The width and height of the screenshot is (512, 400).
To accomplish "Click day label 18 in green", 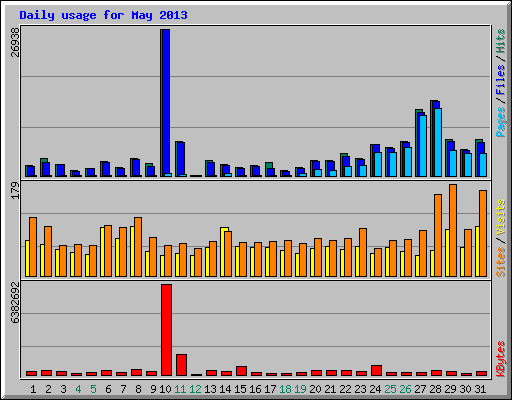I will tap(285, 389).
